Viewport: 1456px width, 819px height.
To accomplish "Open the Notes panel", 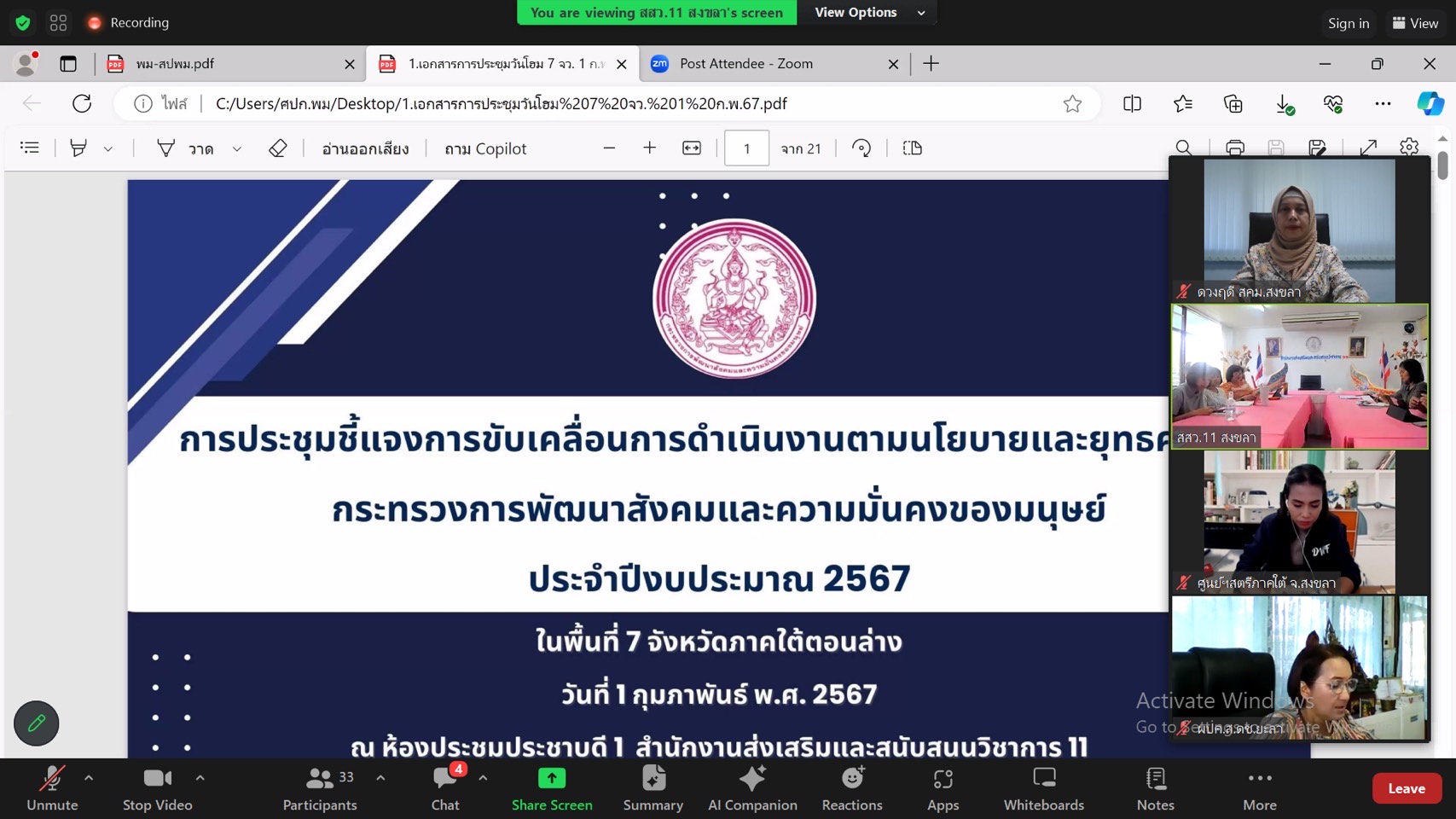I will [1156, 788].
